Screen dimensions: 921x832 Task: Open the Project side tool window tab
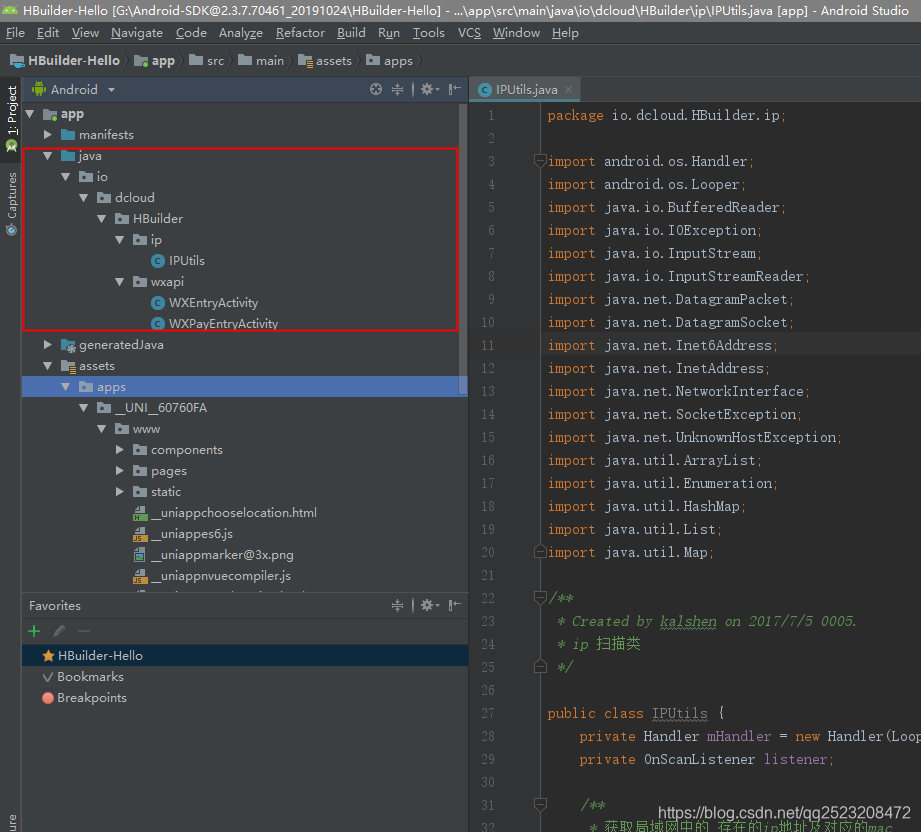click(11, 118)
